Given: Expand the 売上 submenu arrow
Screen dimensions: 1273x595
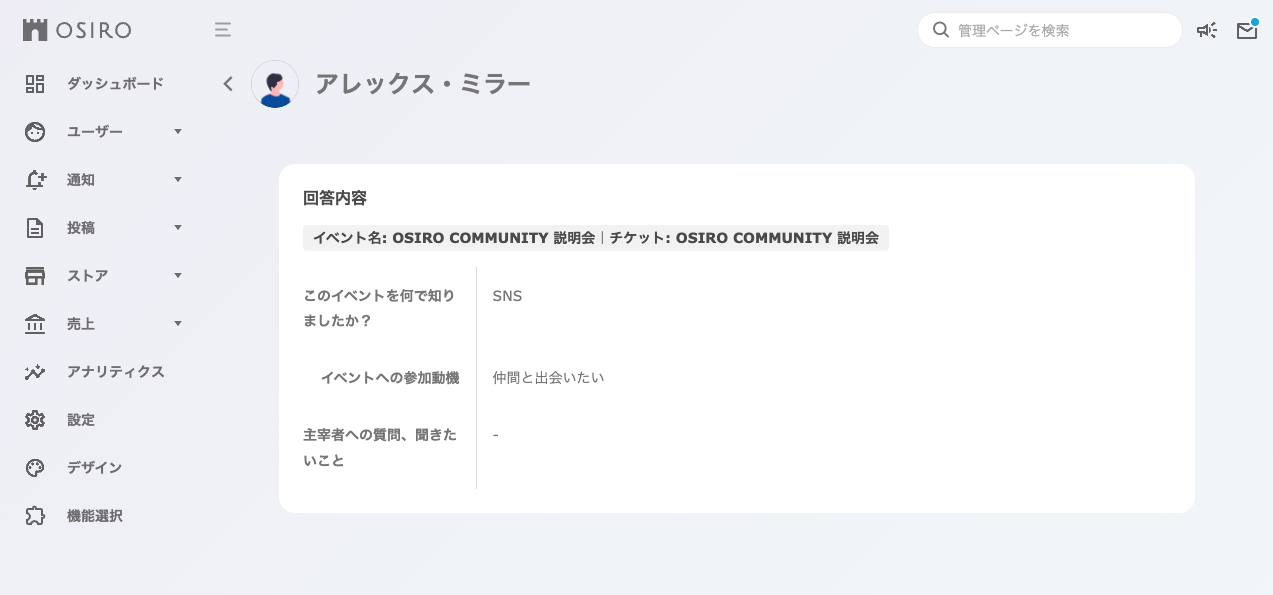Looking at the screenshot, I should [x=178, y=324].
